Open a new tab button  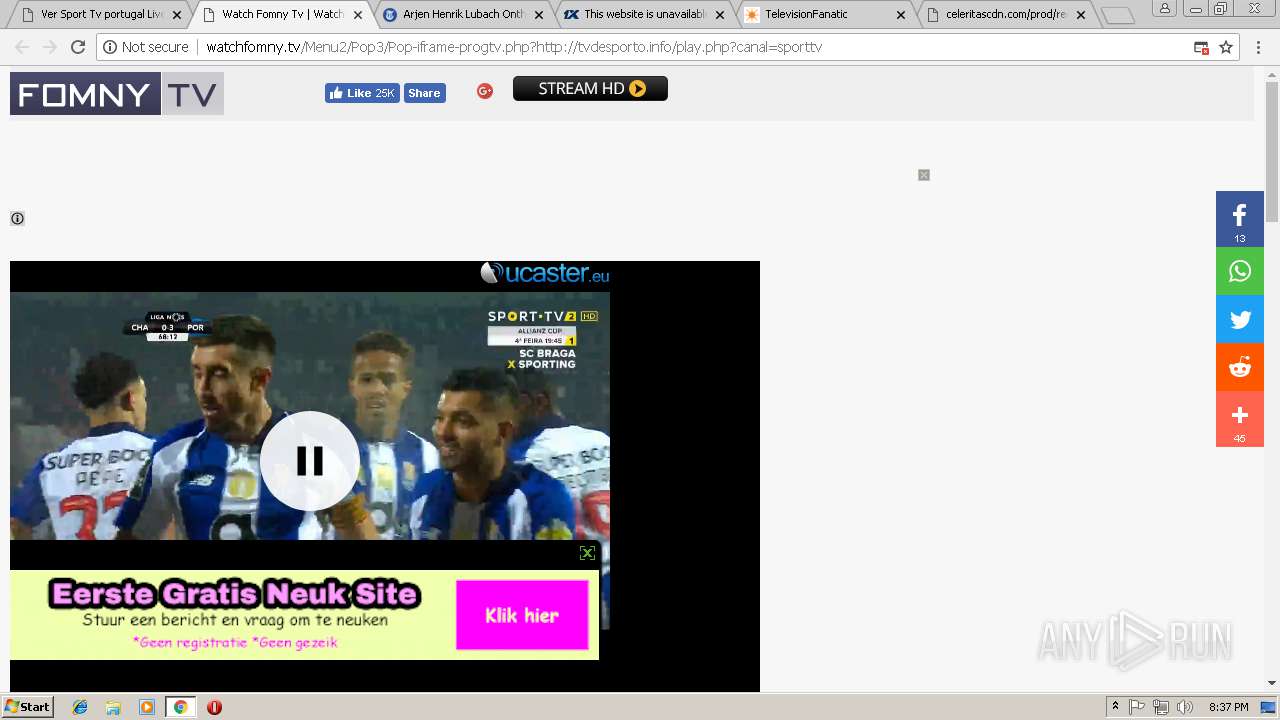tap(1118, 15)
